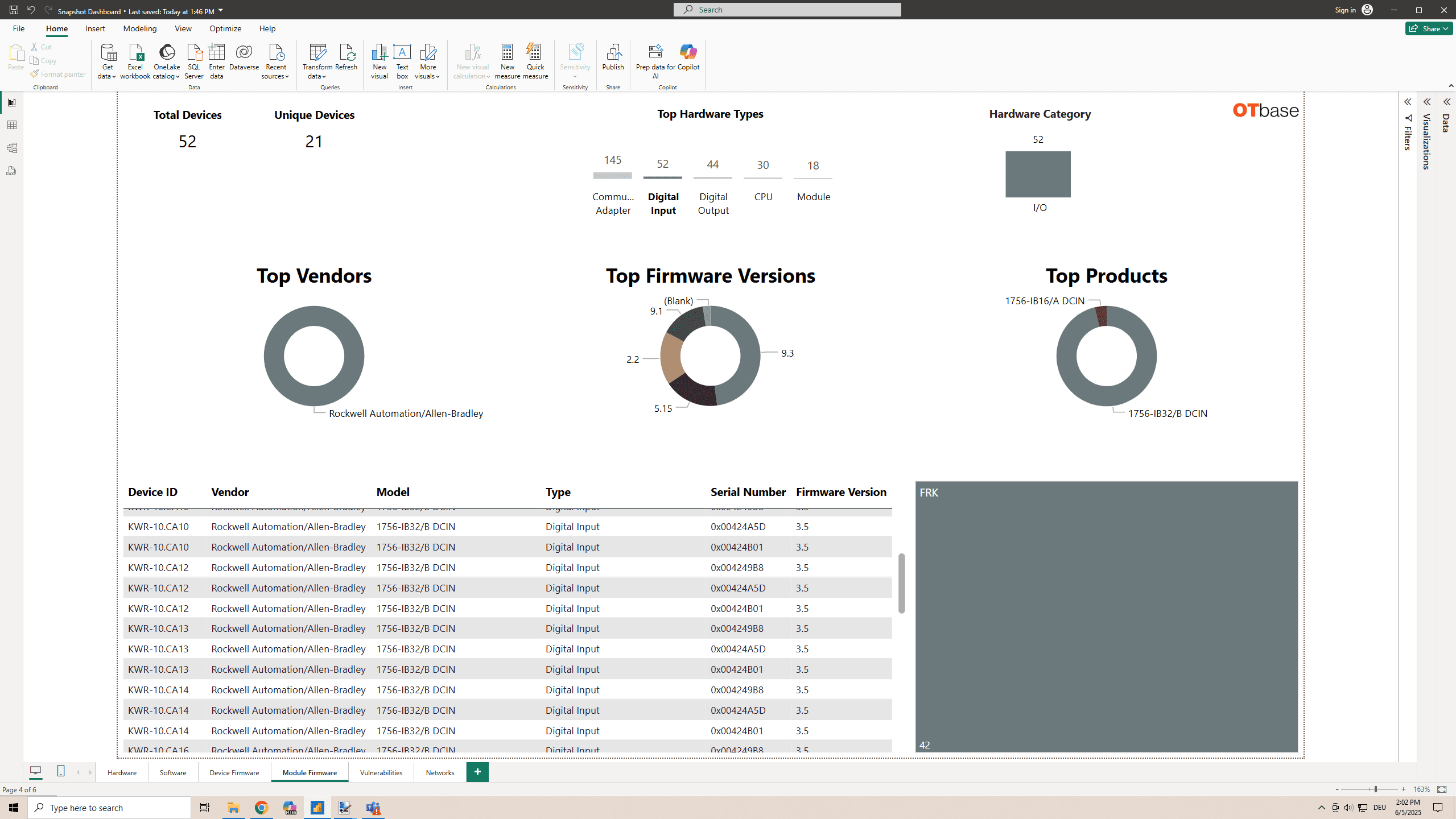Expand the Visualizations pane
Image resolution: width=1456 pixels, height=819 pixels.
coord(1427,102)
